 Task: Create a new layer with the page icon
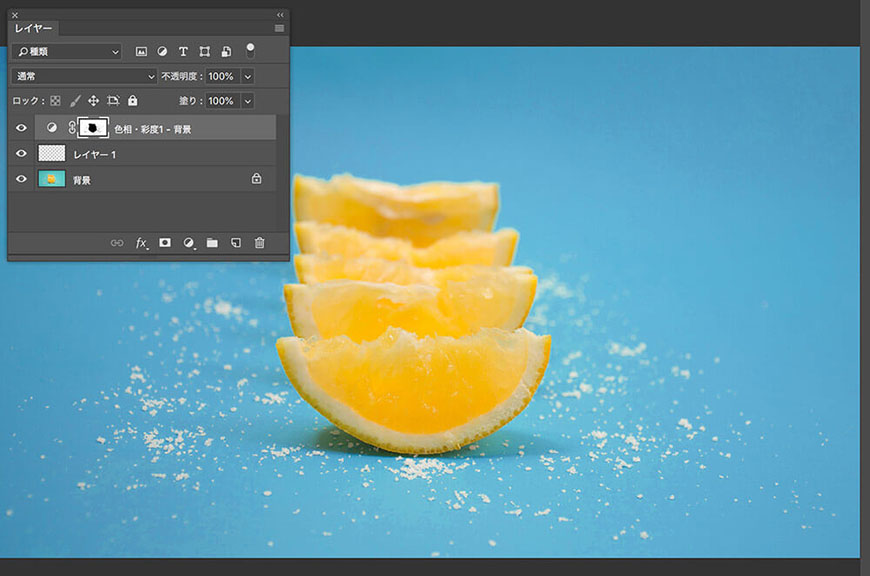(x=236, y=243)
